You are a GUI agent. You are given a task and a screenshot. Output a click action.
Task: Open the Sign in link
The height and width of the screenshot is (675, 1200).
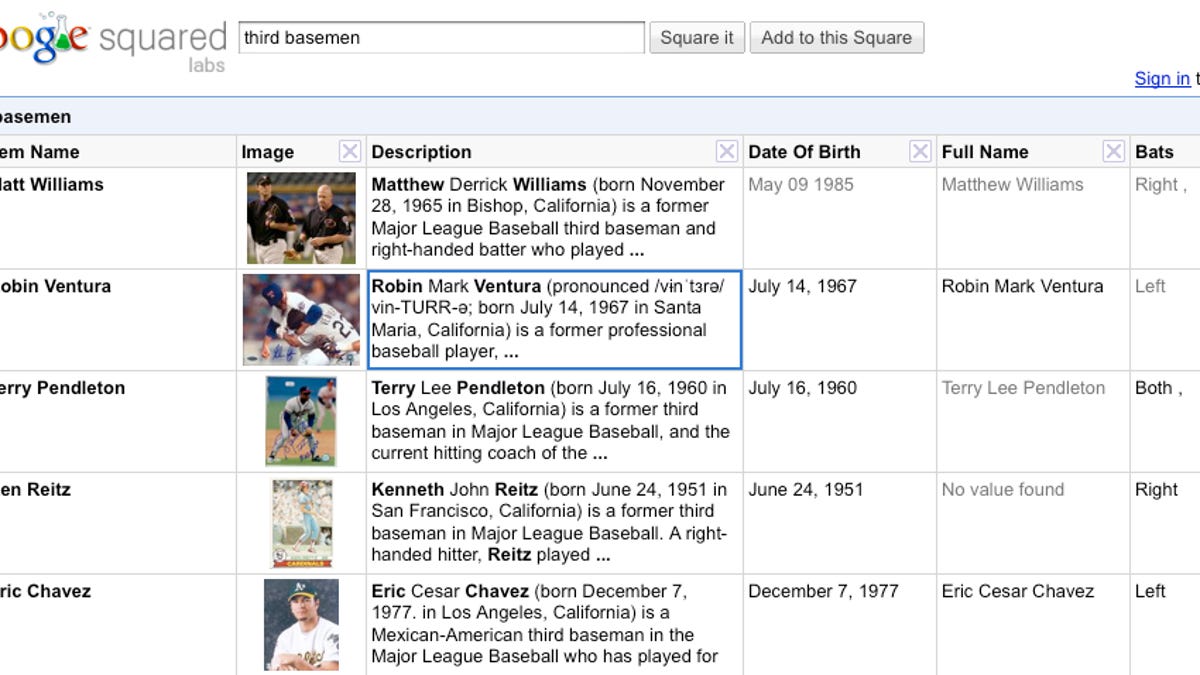coord(1162,79)
